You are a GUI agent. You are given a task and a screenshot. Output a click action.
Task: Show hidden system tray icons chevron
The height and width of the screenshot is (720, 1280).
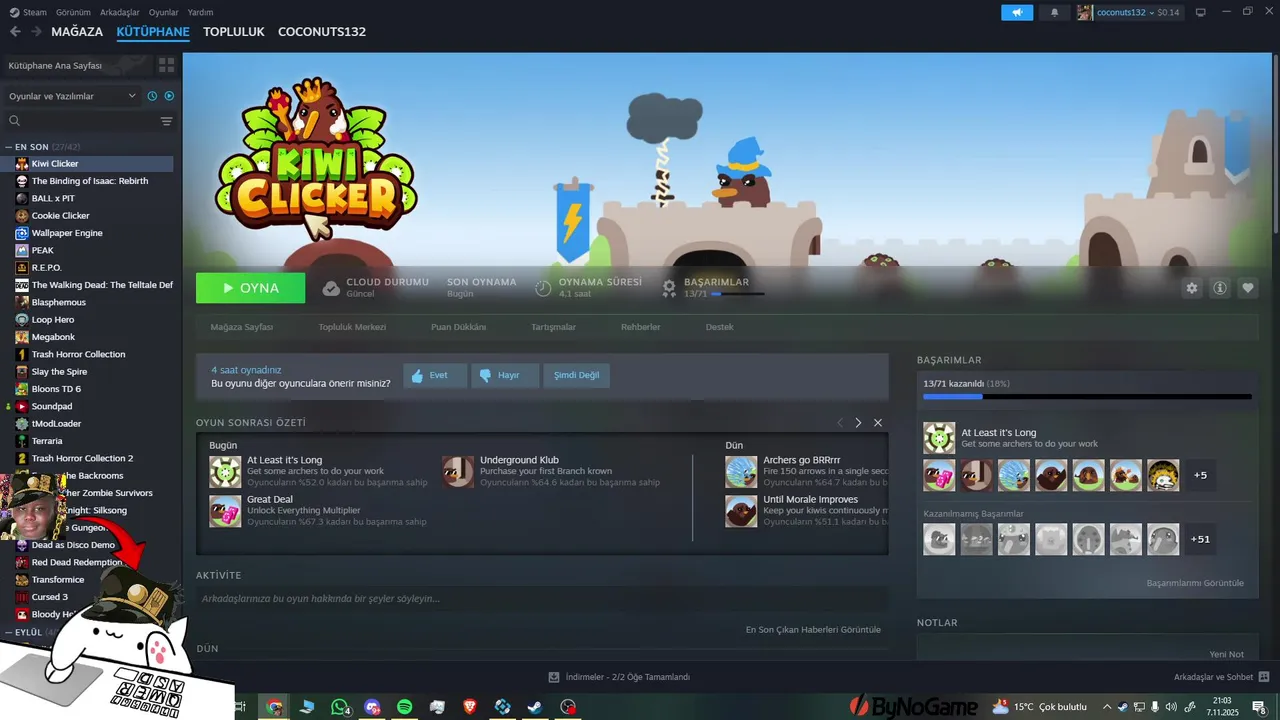[1107, 707]
